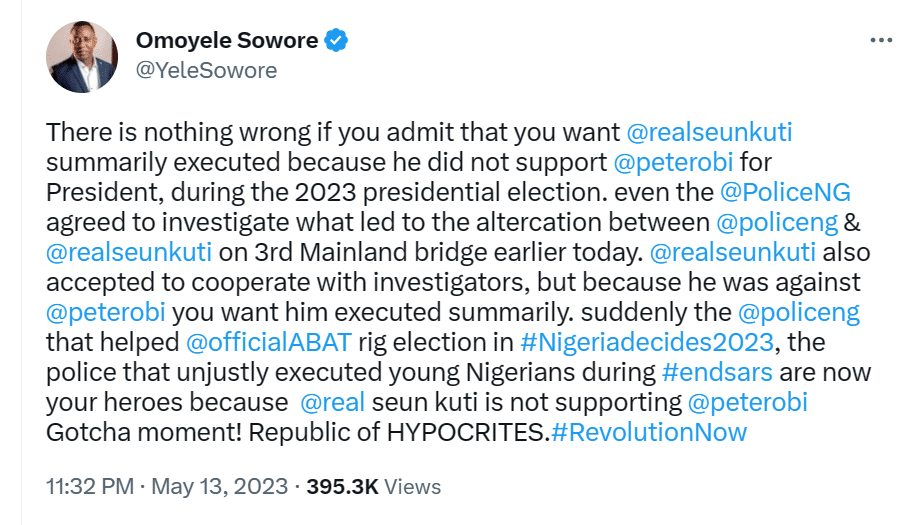Screen dimensions: 909x525
Task: Click the @YeleSowore handle
Action: click(x=206, y=70)
